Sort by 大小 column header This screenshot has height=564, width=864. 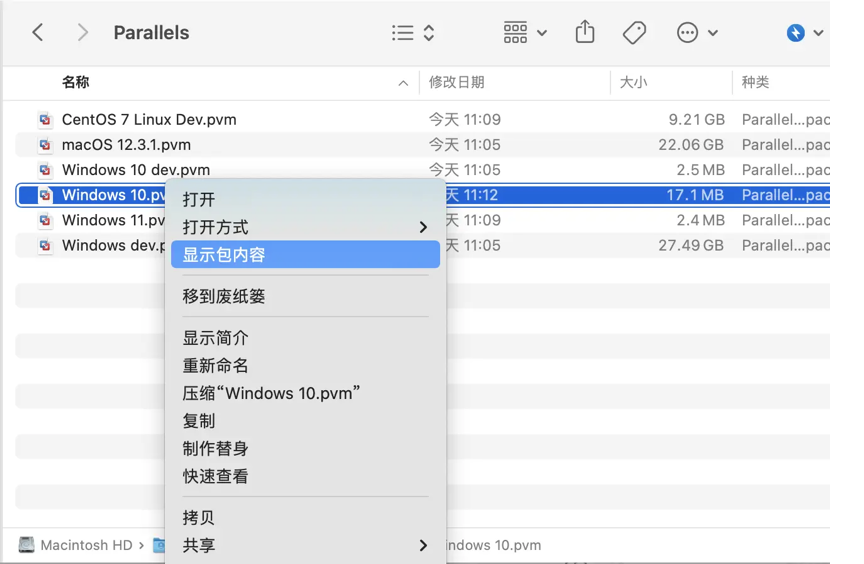click(633, 83)
